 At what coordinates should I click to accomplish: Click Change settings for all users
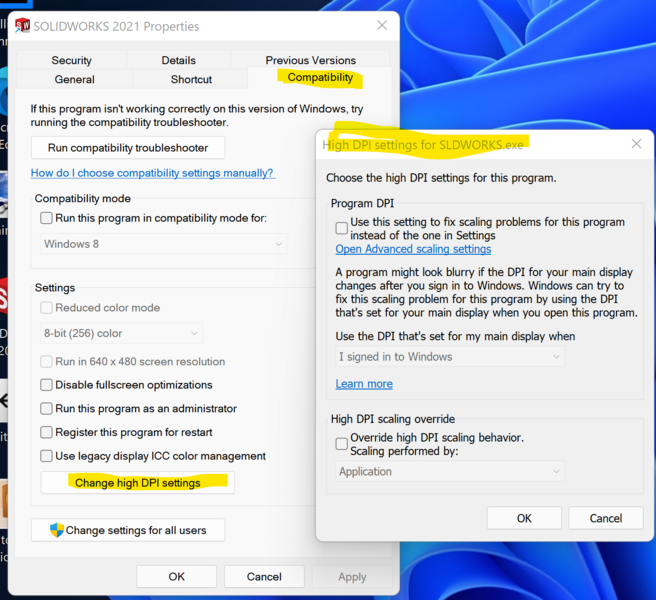click(128, 530)
